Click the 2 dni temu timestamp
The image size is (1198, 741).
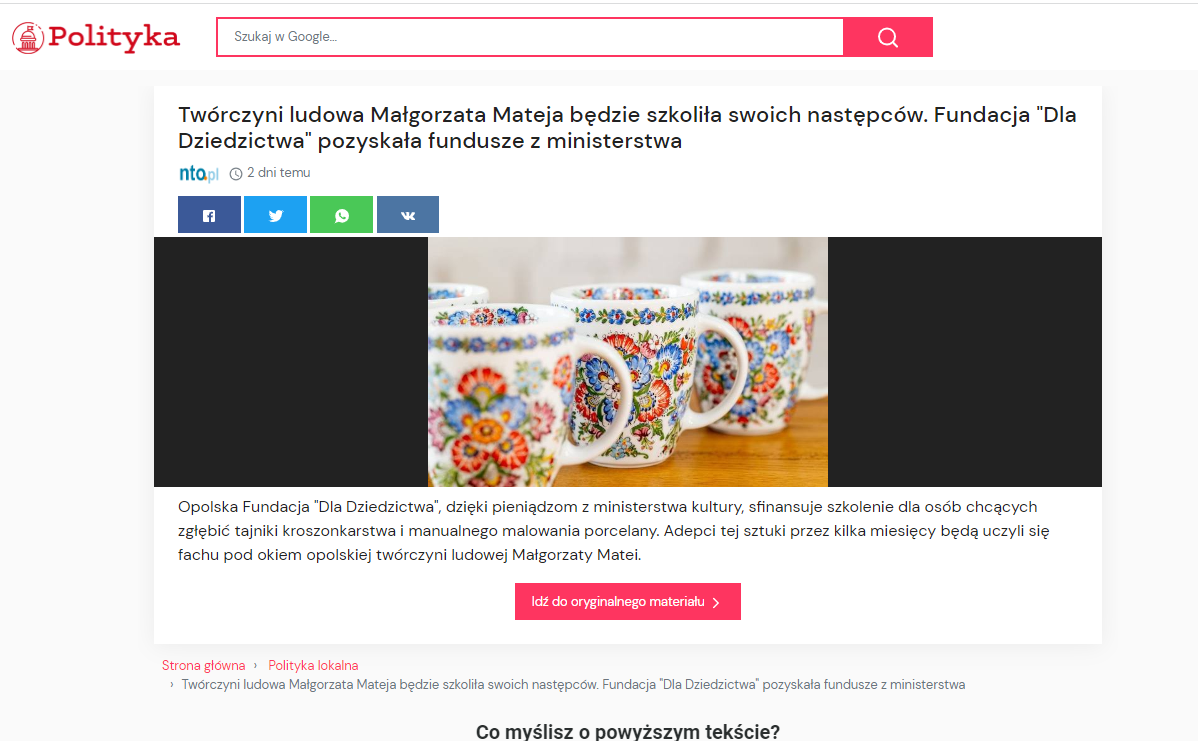[279, 173]
